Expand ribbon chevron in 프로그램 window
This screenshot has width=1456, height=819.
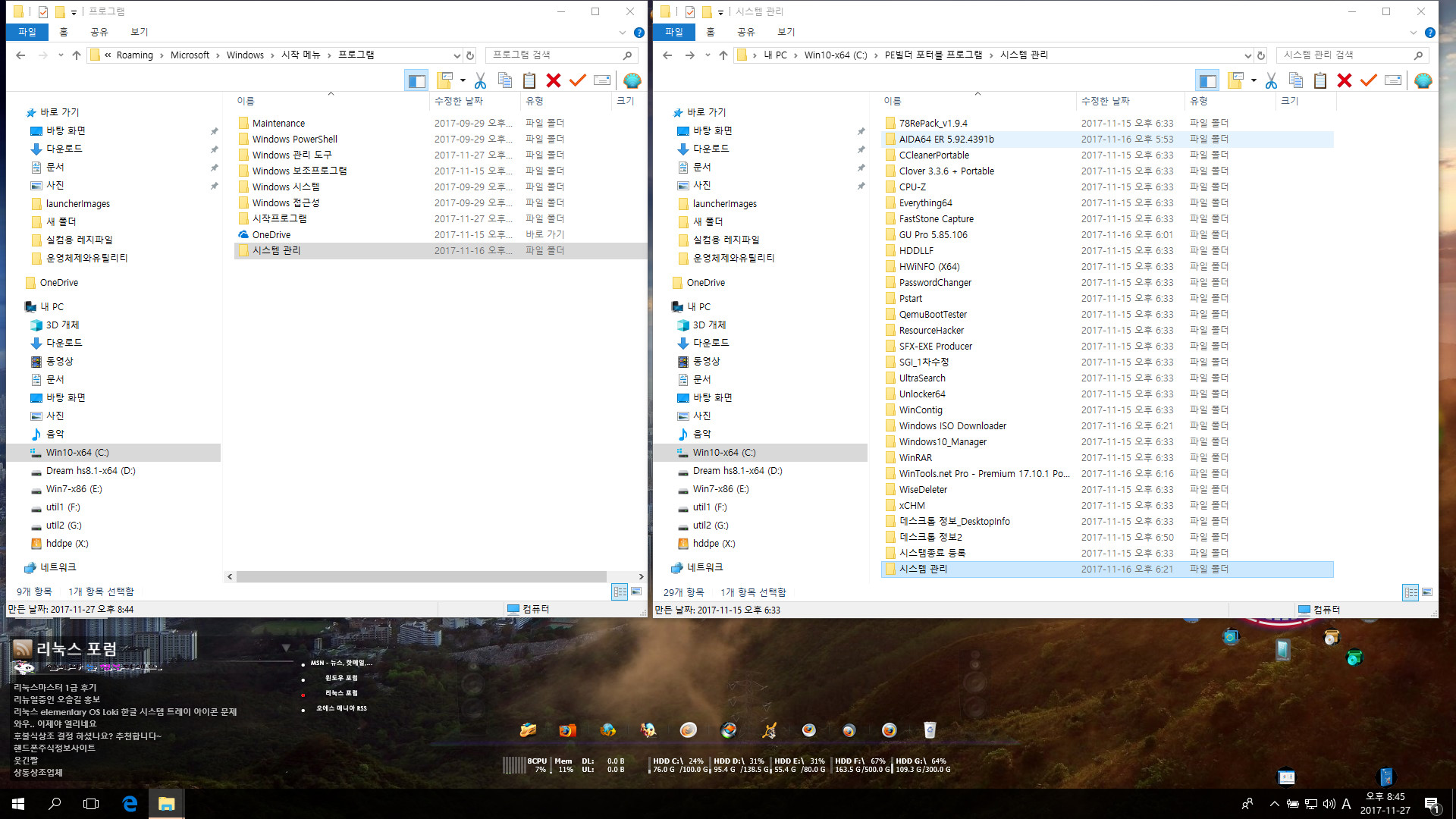[623, 33]
